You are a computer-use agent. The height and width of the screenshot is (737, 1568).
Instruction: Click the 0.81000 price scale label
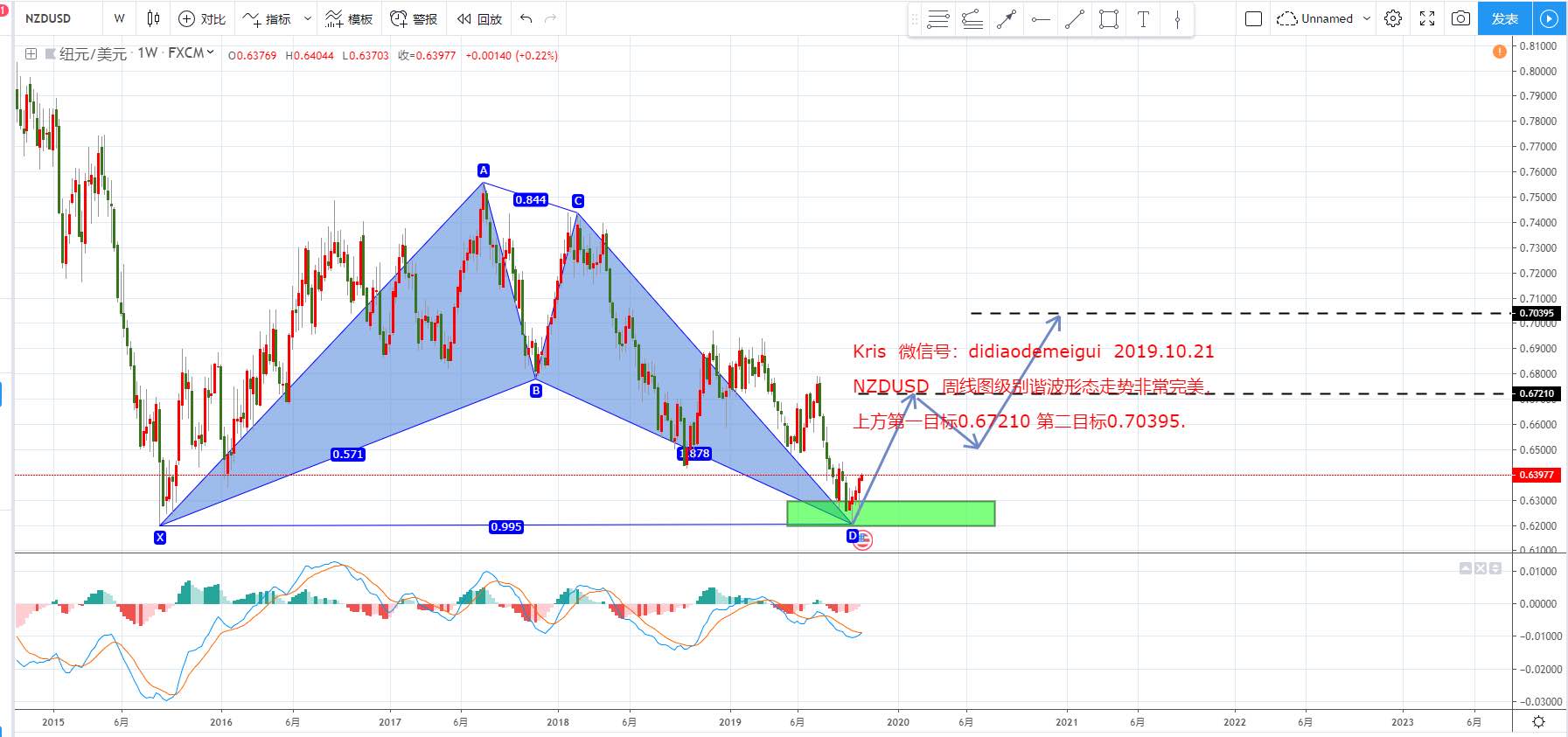pyautogui.click(x=1538, y=45)
